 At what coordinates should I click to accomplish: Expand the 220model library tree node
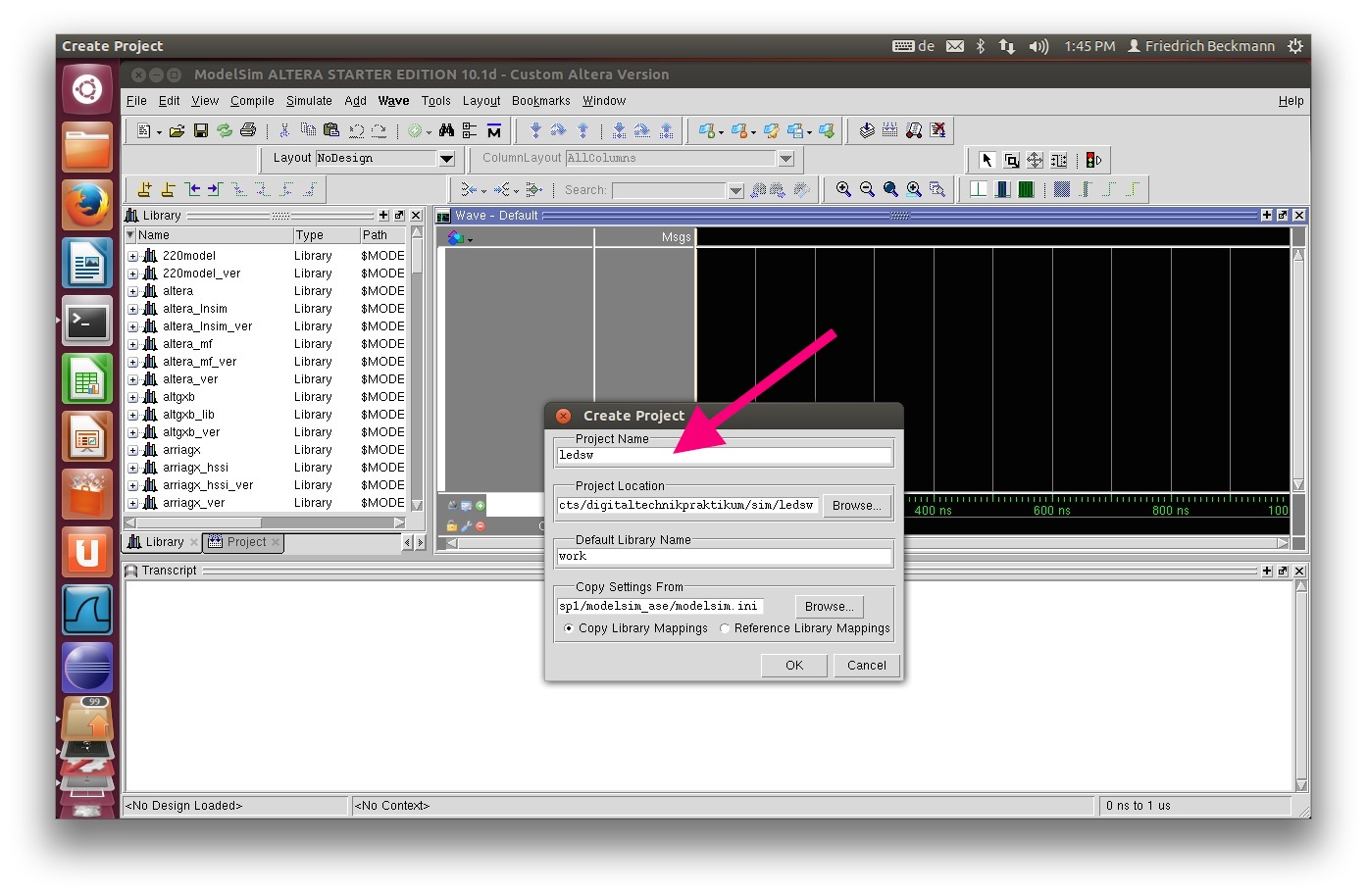(x=133, y=256)
